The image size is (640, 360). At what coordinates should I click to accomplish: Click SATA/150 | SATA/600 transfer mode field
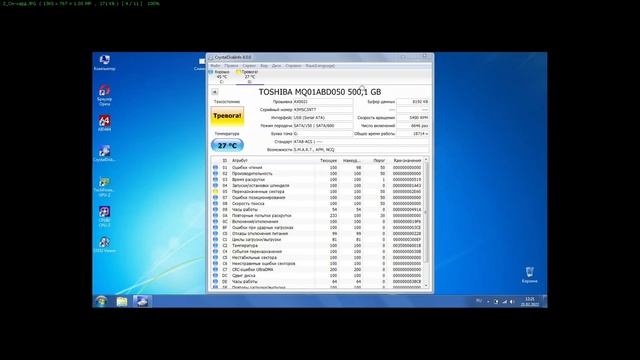coord(323,126)
